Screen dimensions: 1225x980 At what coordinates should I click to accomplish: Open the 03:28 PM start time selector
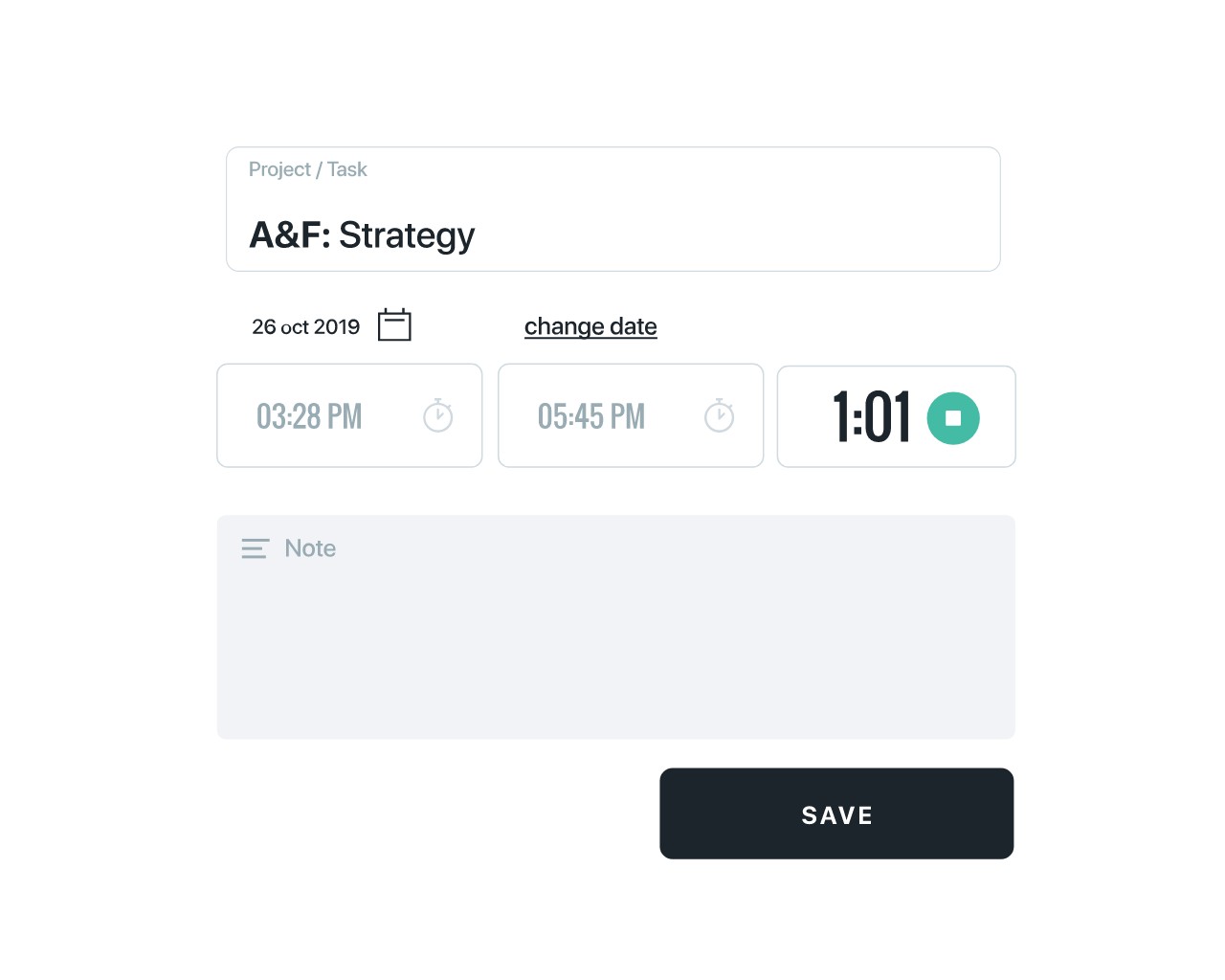click(x=308, y=415)
